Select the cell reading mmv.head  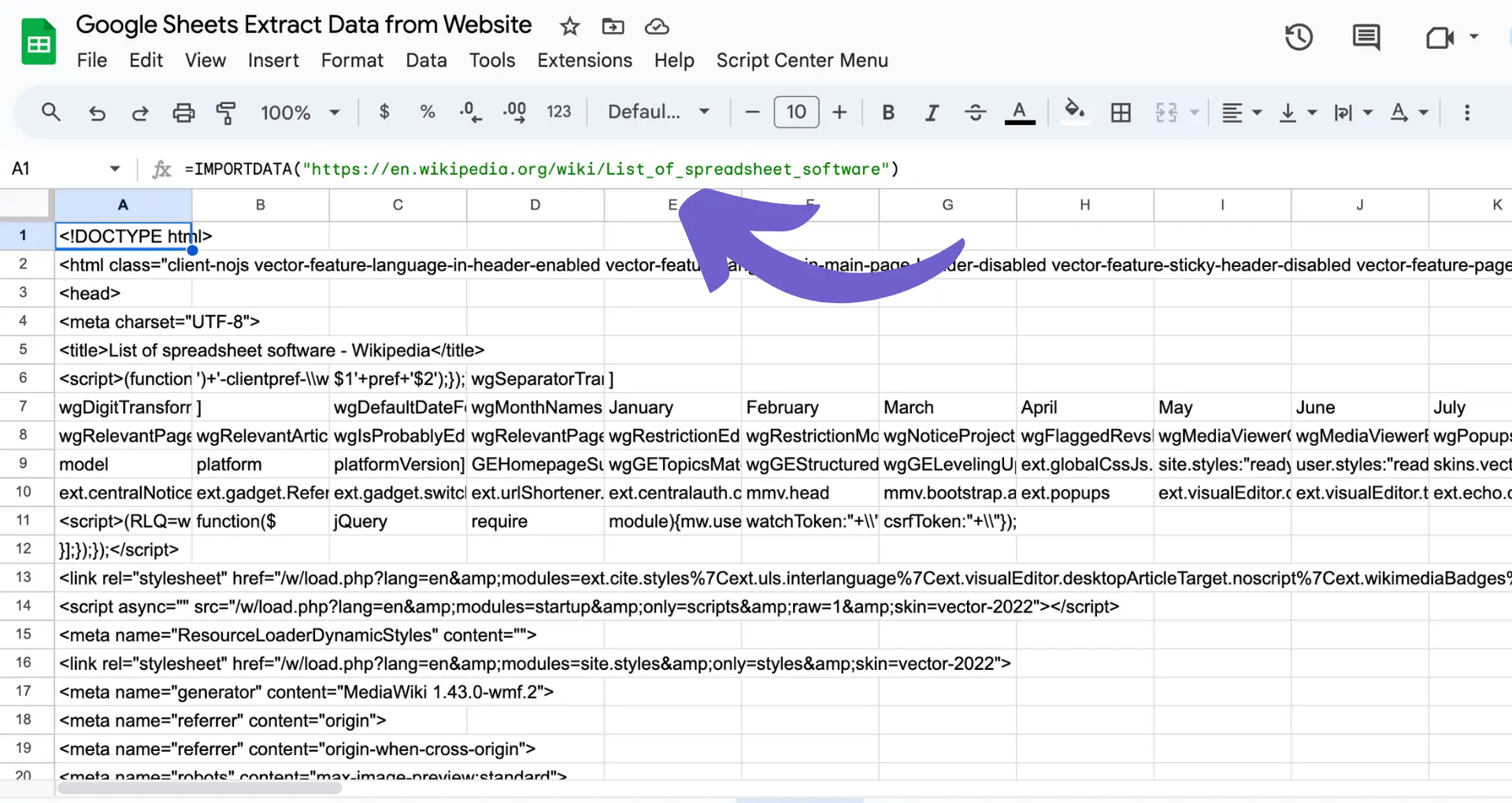tap(810, 493)
